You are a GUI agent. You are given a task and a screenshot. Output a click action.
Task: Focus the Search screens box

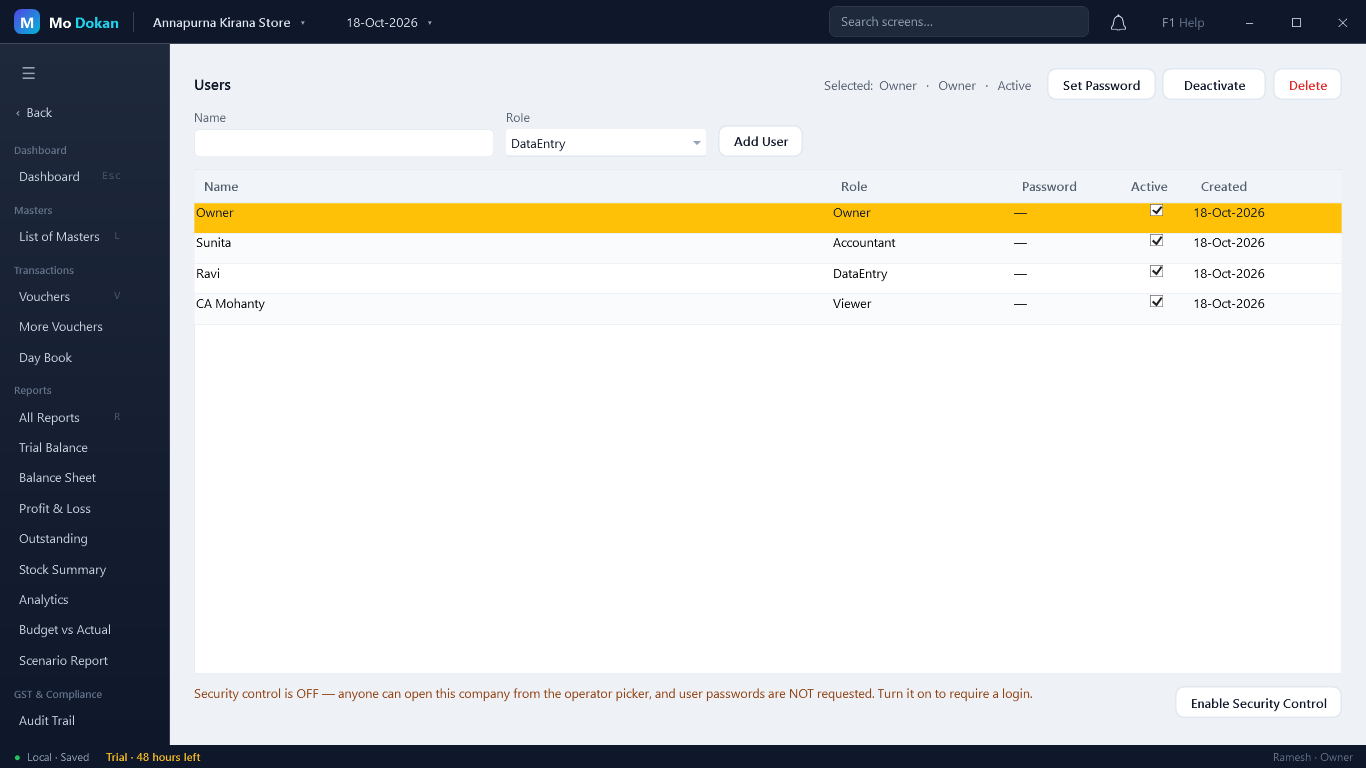958,22
